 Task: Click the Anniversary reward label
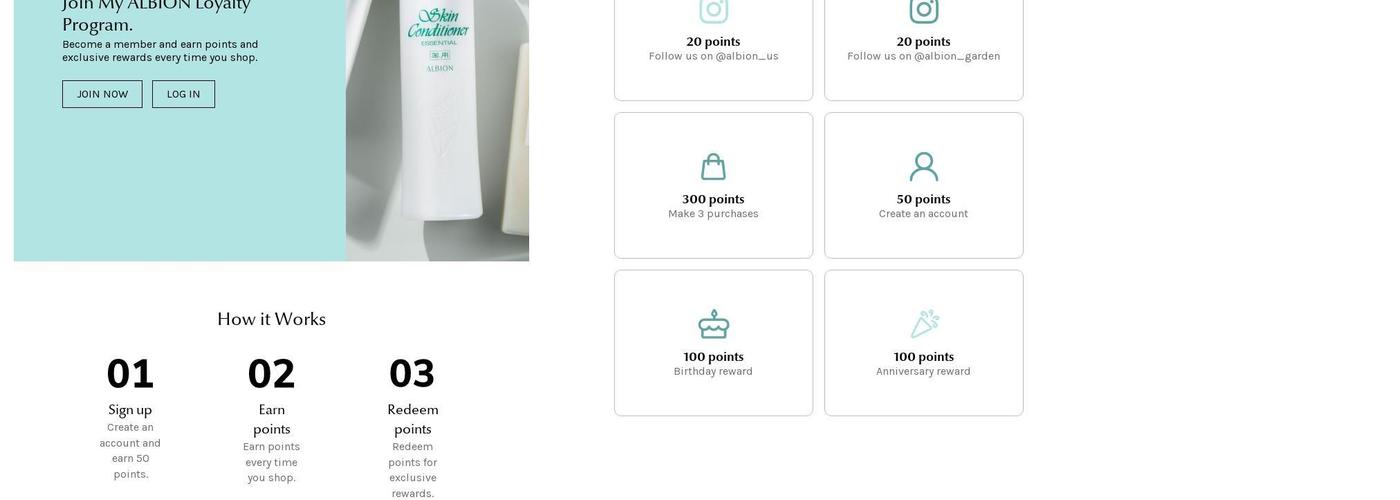pos(924,372)
